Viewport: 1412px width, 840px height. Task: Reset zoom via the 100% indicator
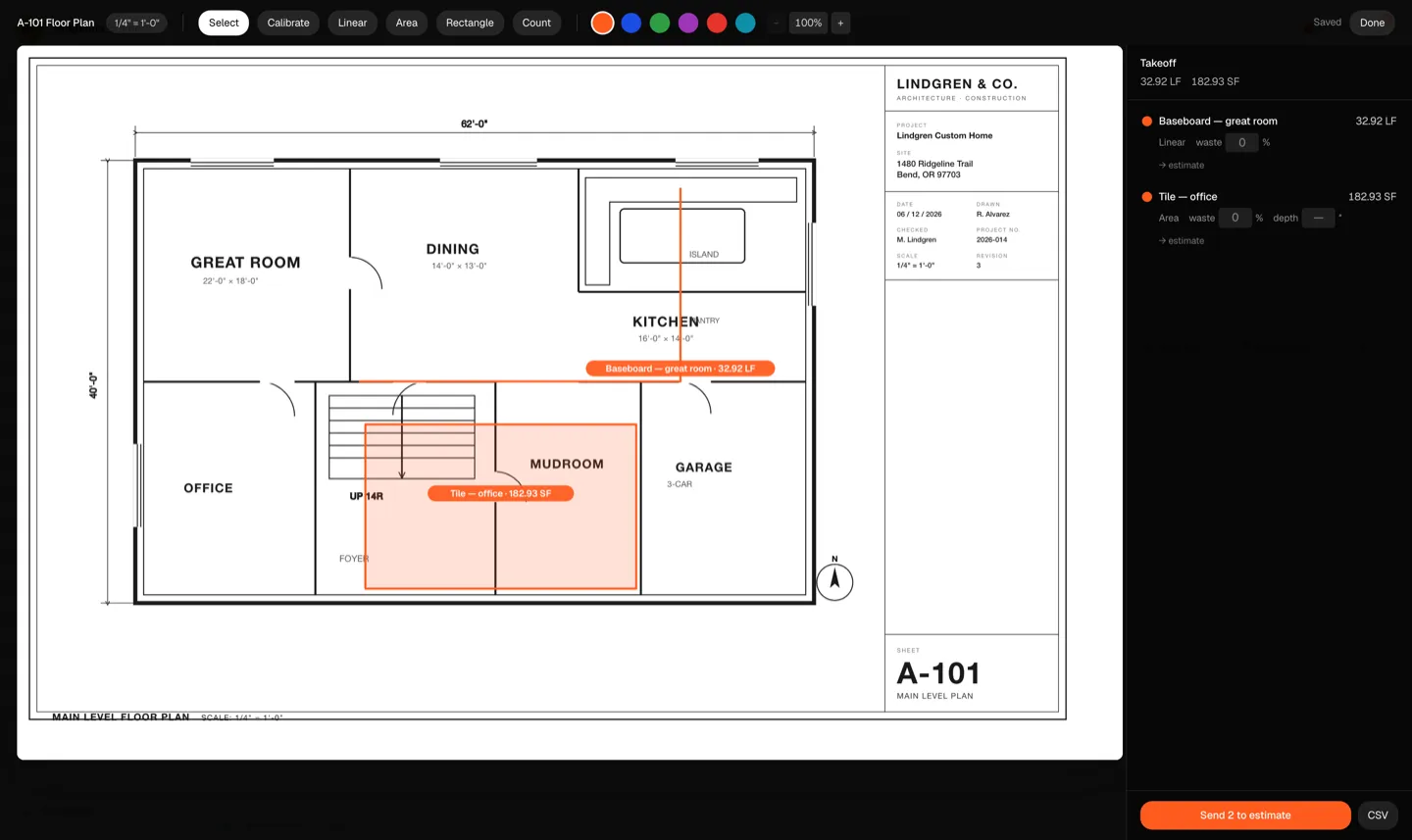click(808, 23)
